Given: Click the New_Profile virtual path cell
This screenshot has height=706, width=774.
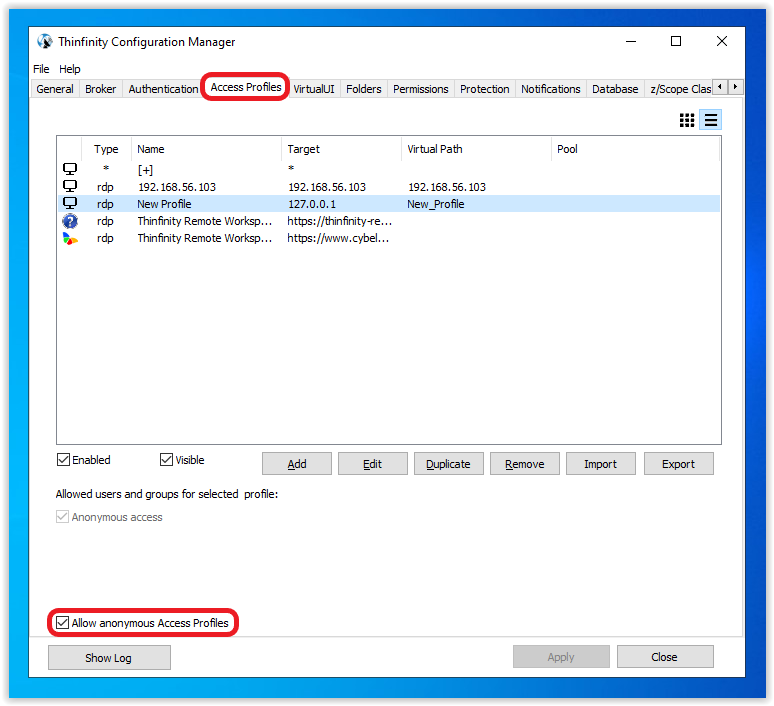Looking at the screenshot, I should [436, 204].
